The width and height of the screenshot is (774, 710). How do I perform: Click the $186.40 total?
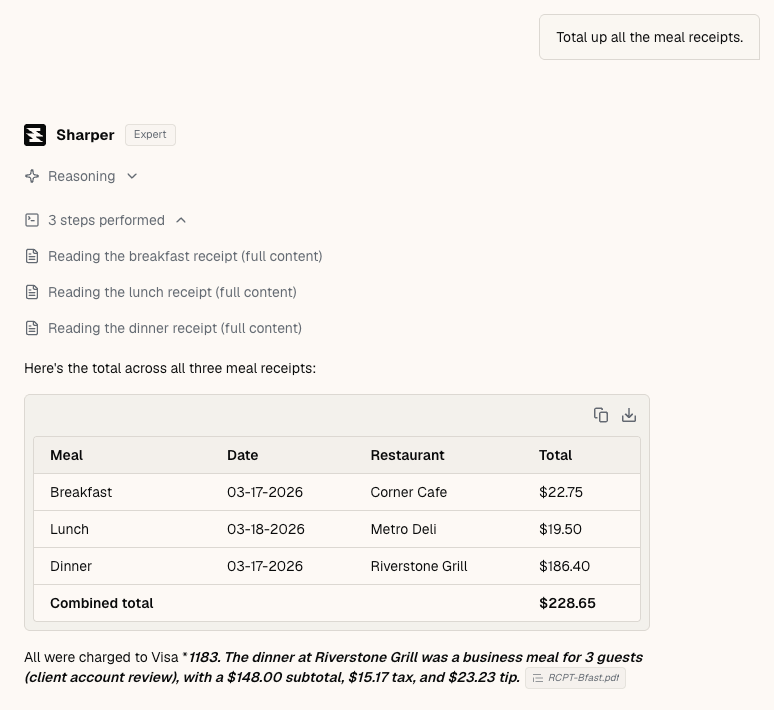564,566
